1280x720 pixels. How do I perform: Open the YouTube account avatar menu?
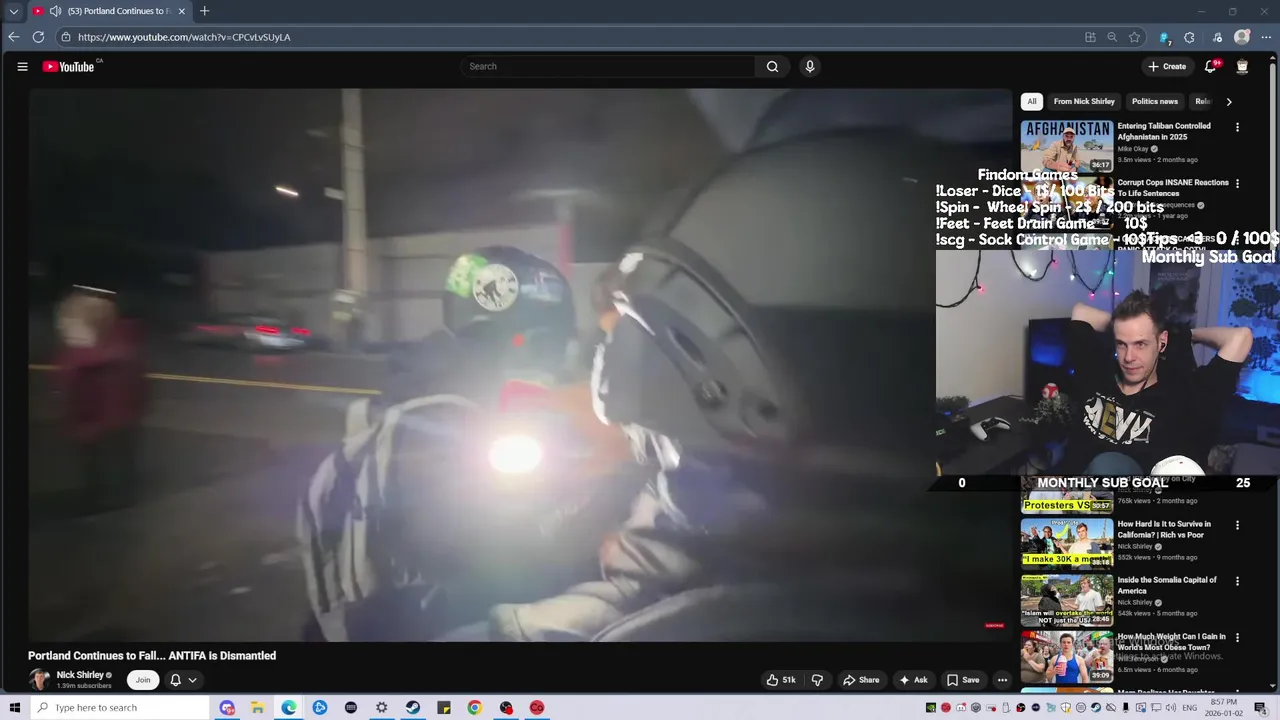[1242, 67]
